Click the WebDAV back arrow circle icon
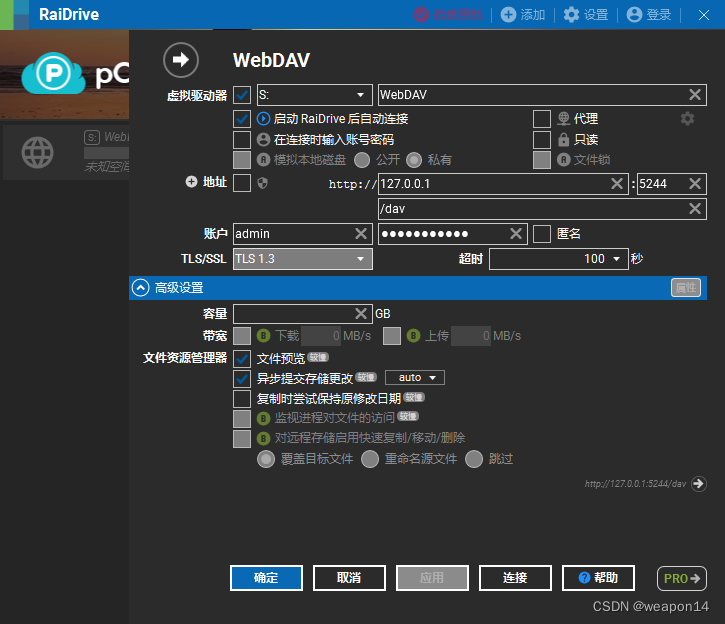The width and height of the screenshot is (725, 624). [181, 60]
